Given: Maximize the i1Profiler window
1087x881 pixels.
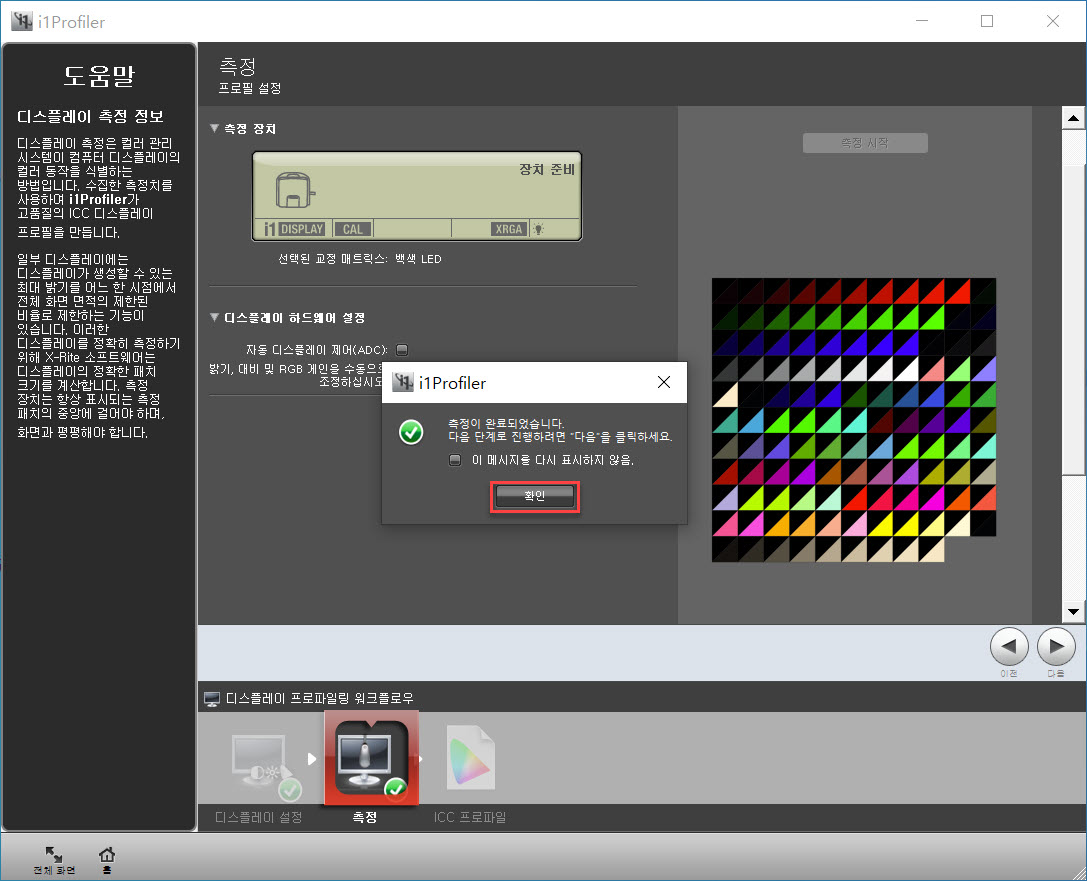Looking at the screenshot, I should point(987,21).
